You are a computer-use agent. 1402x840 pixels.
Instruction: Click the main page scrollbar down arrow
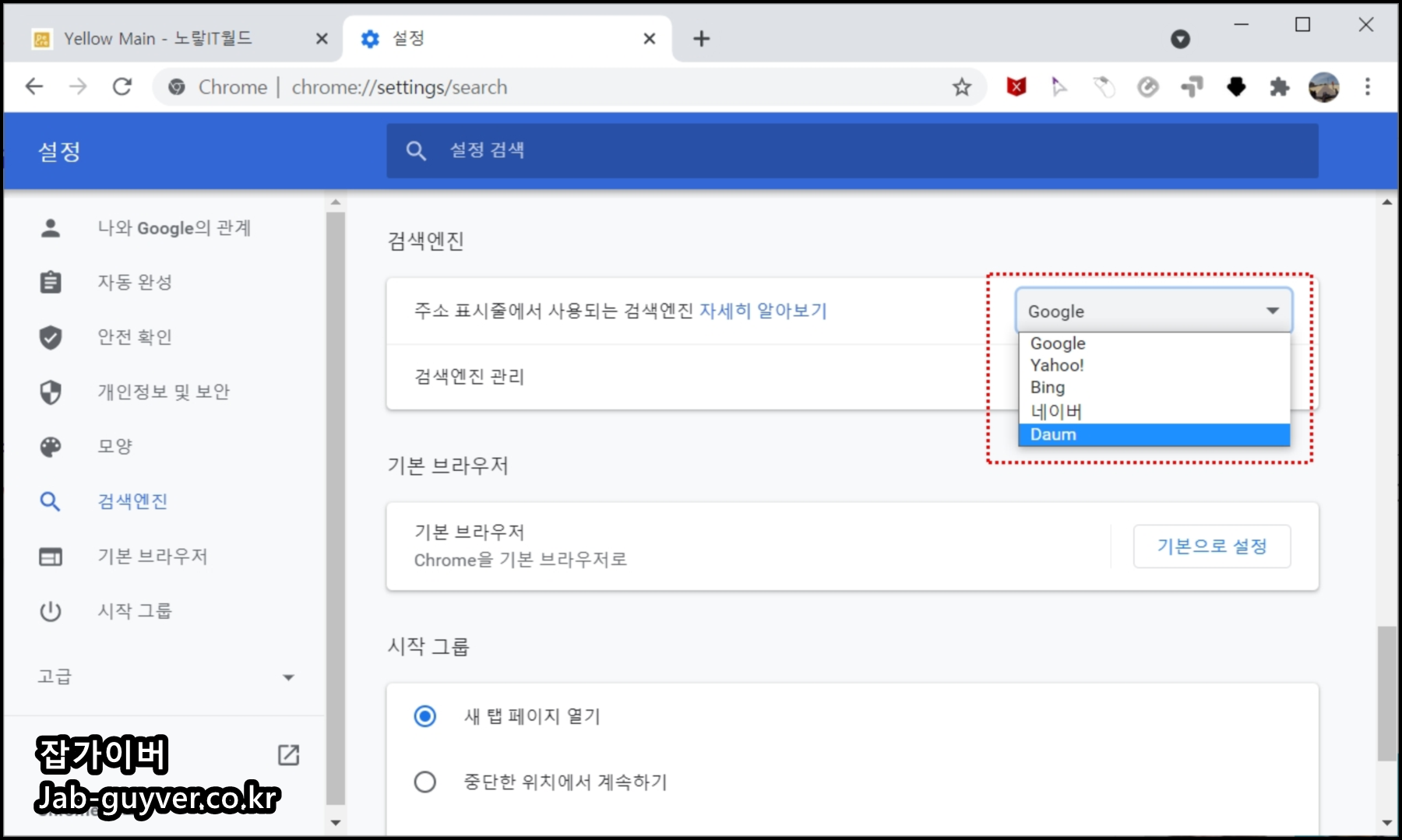pyautogui.click(x=1387, y=822)
